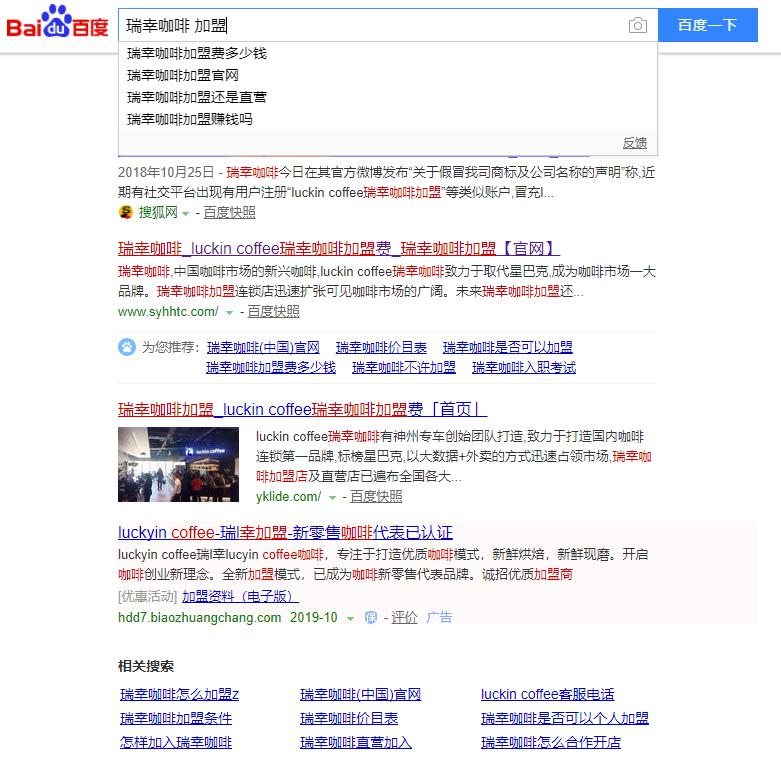
Task: Open 百度快照 for syhhtc.com result
Action: tap(273, 312)
